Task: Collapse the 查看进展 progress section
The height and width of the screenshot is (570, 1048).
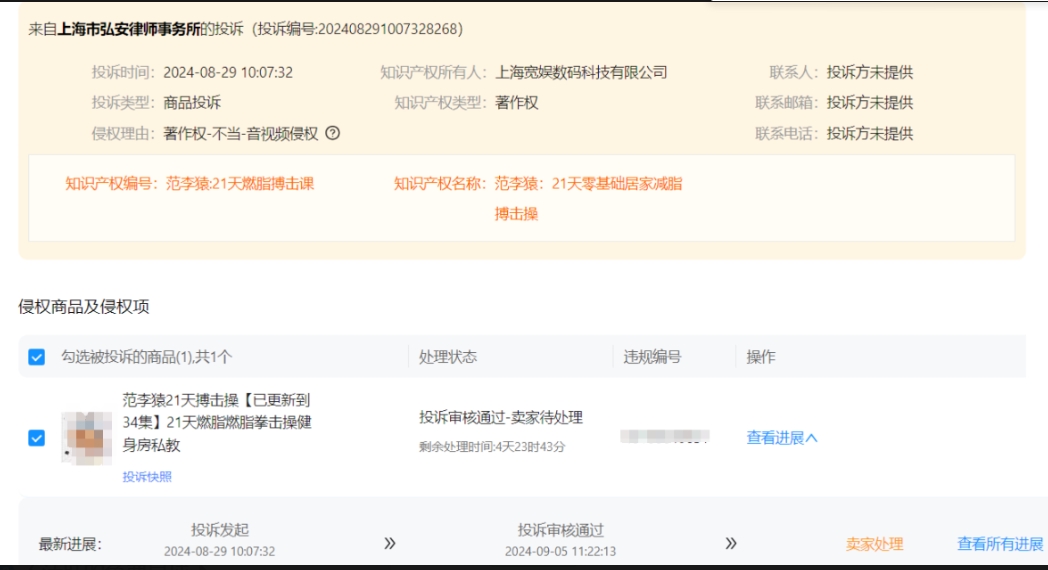Action: pyautogui.click(x=782, y=438)
